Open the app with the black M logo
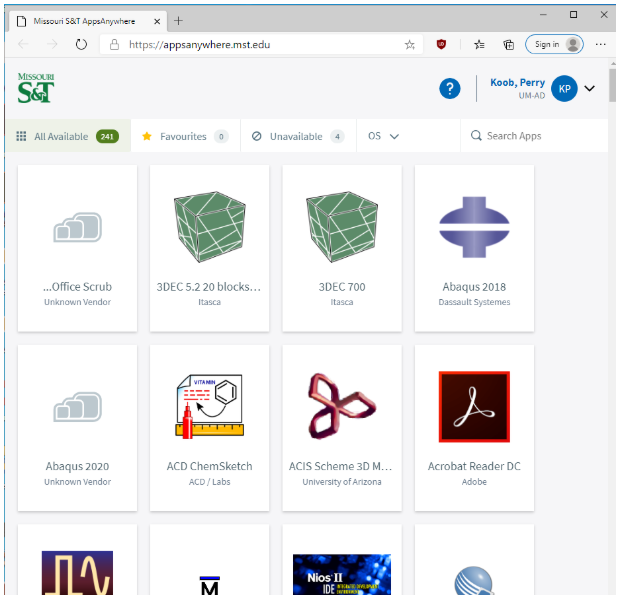The width and height of the screenshot is (621, 600). pos(210,586)
